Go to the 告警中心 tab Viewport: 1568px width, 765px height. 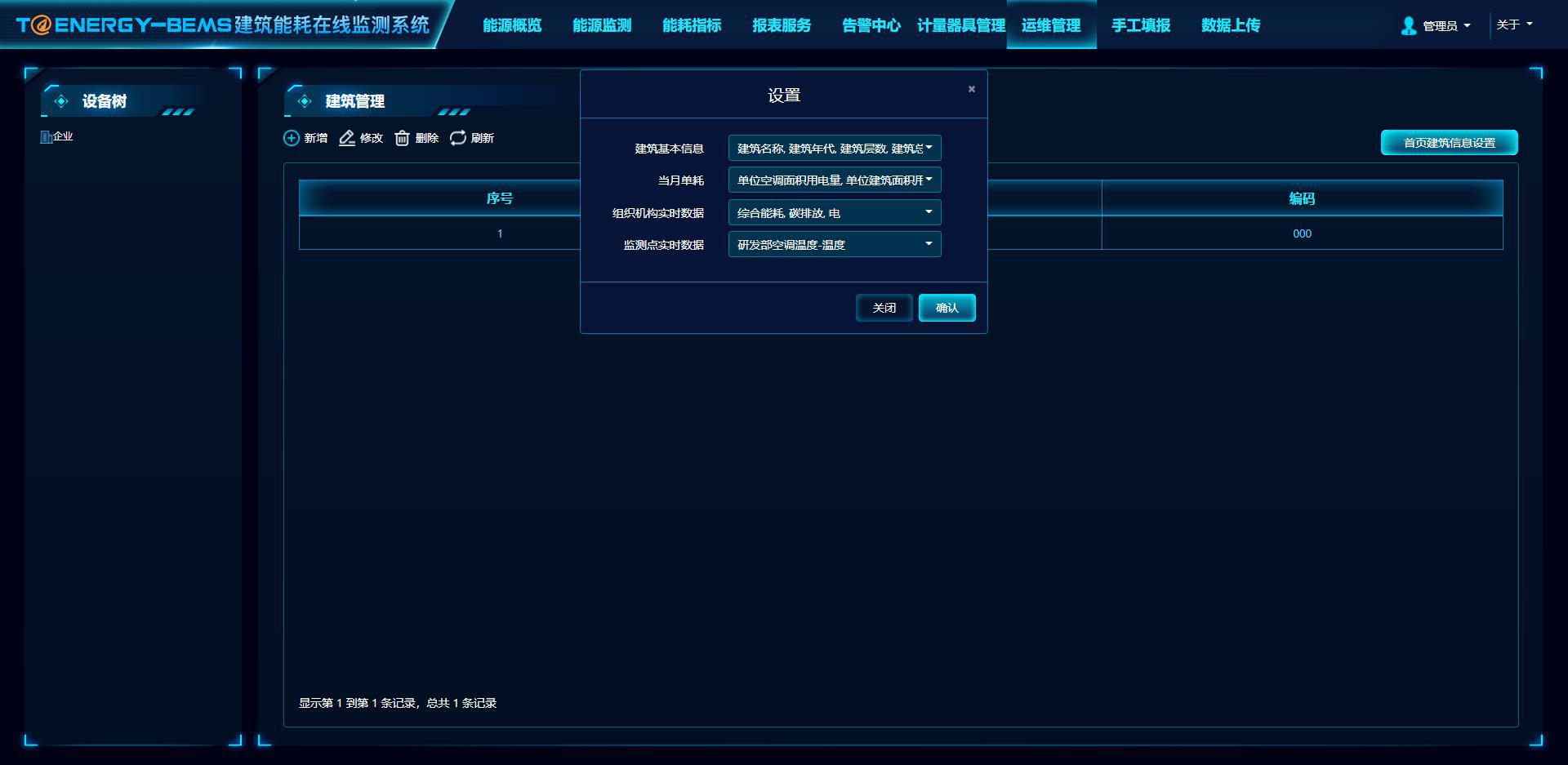coord(871,25)
